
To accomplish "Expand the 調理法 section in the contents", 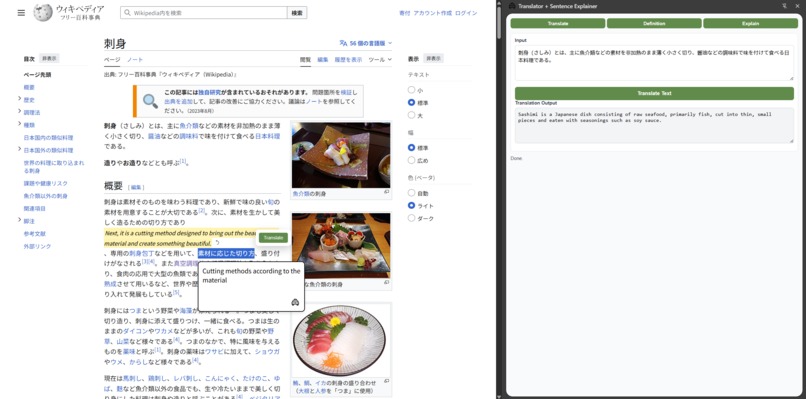I will pos(20,112).
